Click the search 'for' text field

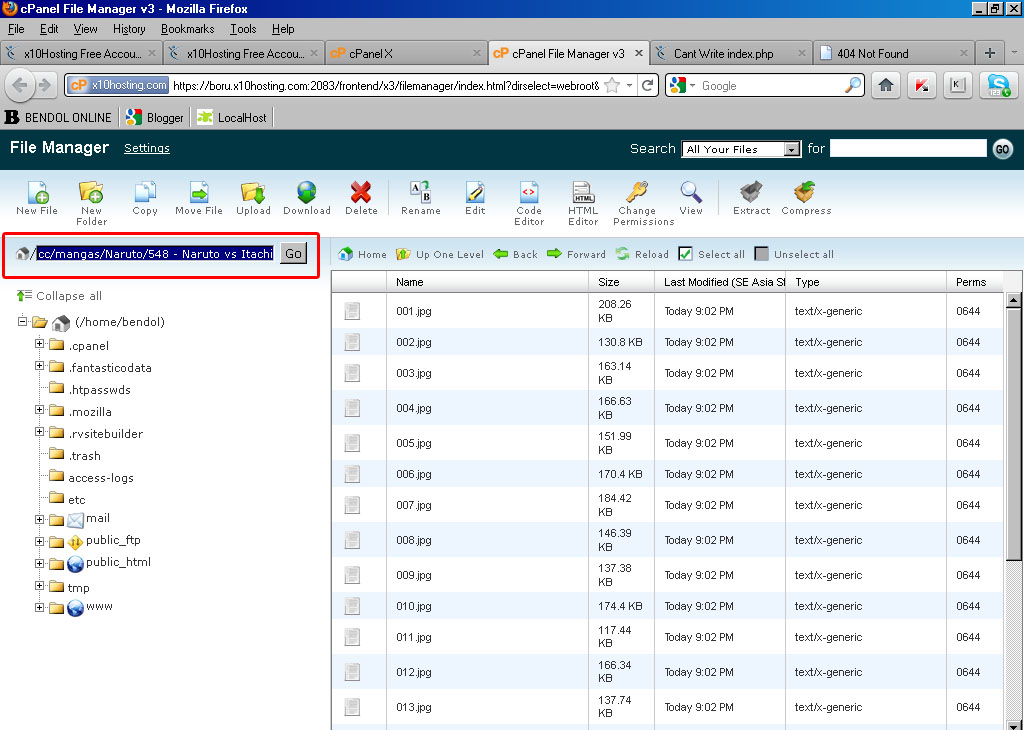[x=908, y=148]
